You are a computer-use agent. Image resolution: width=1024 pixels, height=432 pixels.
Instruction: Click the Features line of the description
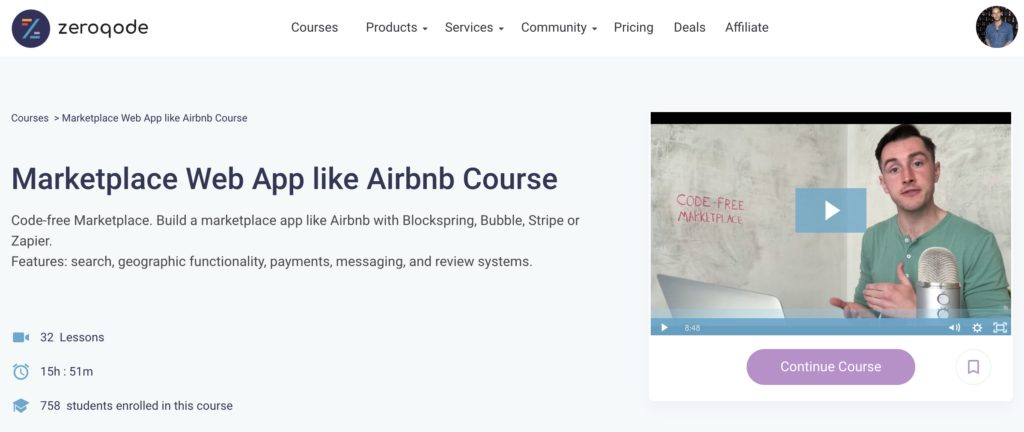pyautogui.click(x=272, y=262)
